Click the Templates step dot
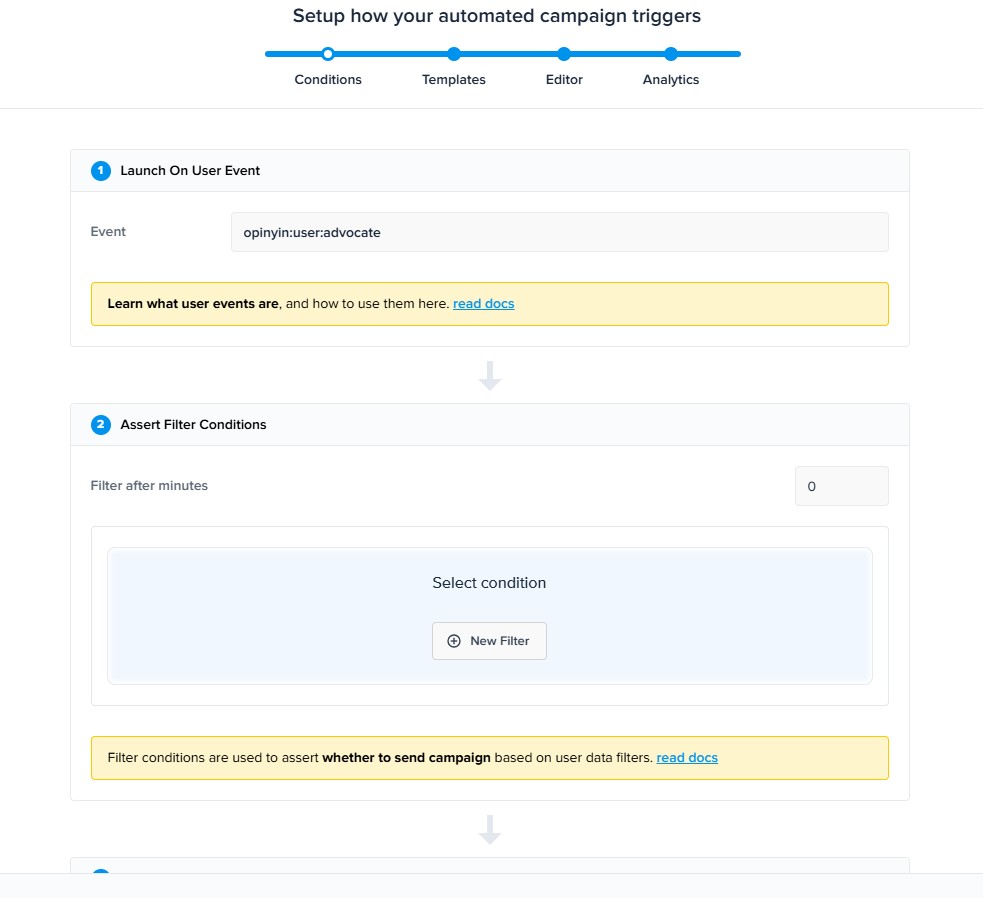This screenshot has width=983, height=898. (x=454, y=54)
